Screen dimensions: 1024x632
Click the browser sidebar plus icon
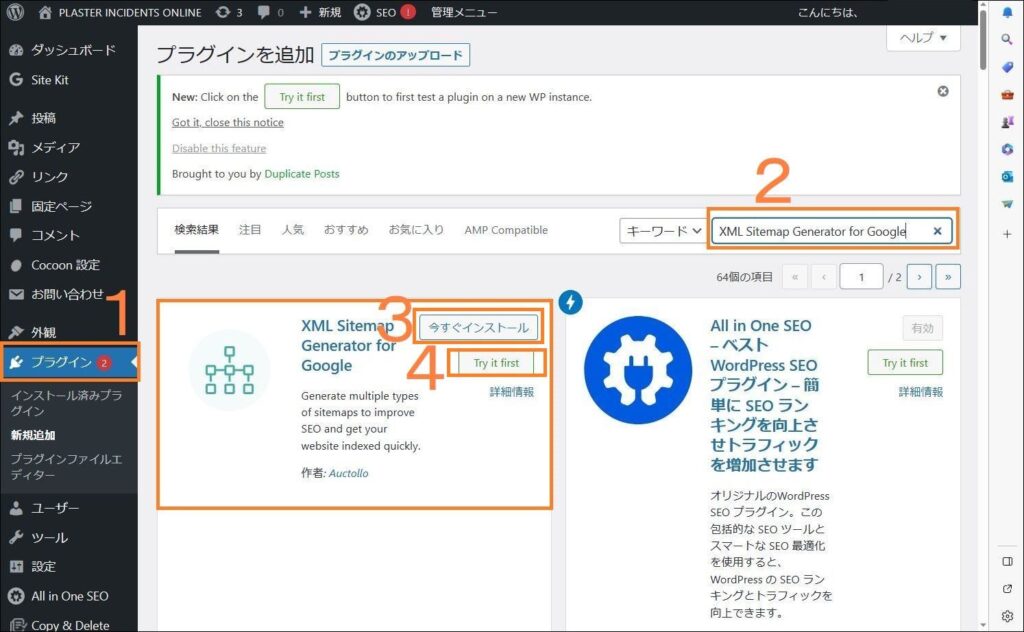pyautogui.click(x=1007, y=234)
